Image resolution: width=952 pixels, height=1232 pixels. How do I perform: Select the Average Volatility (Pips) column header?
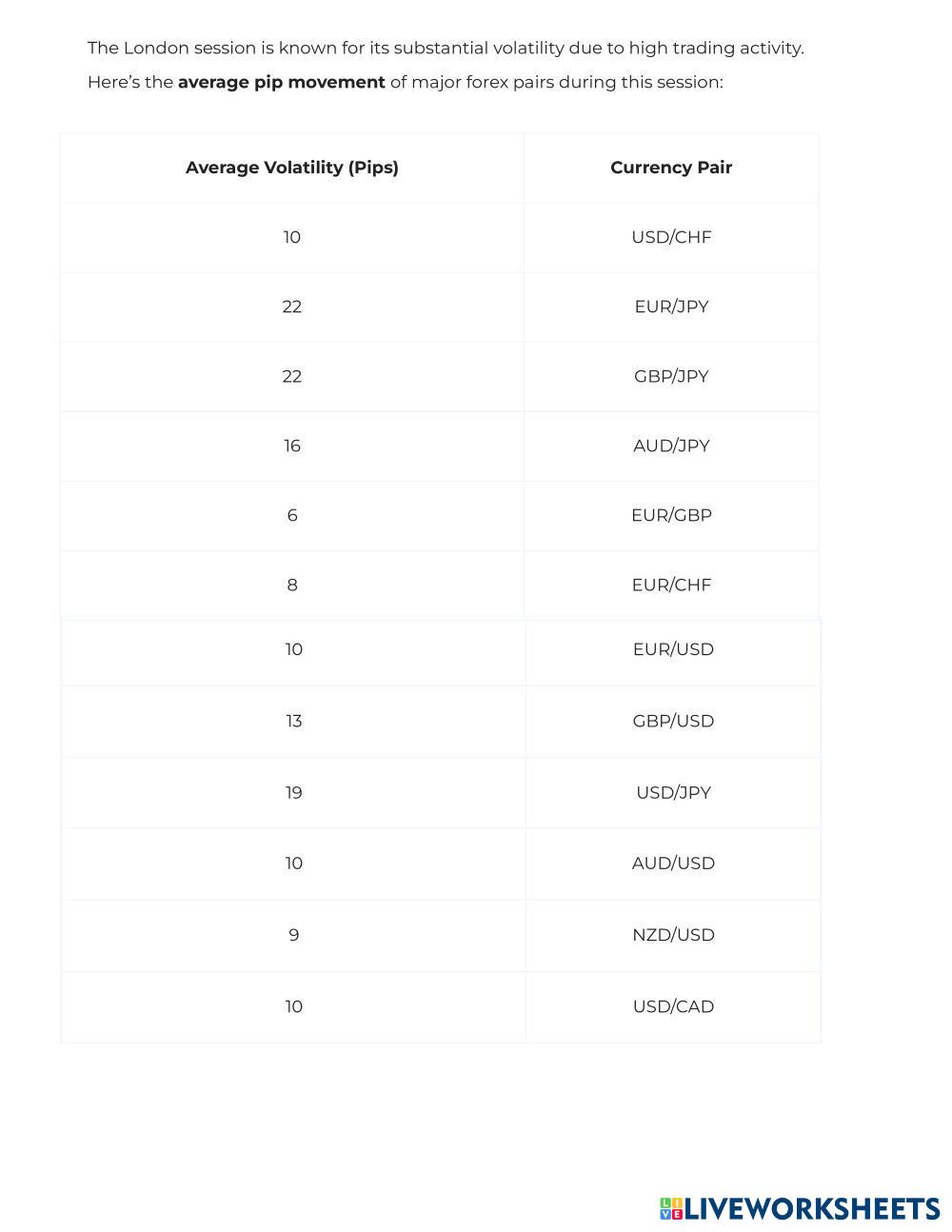(291, 168)
